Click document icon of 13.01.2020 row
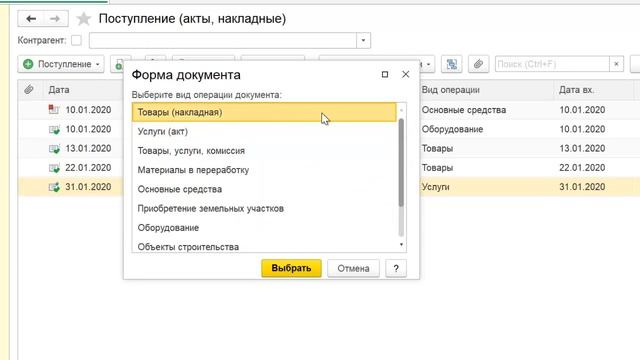This screenshot has height=360, width=640. (54, 149)
